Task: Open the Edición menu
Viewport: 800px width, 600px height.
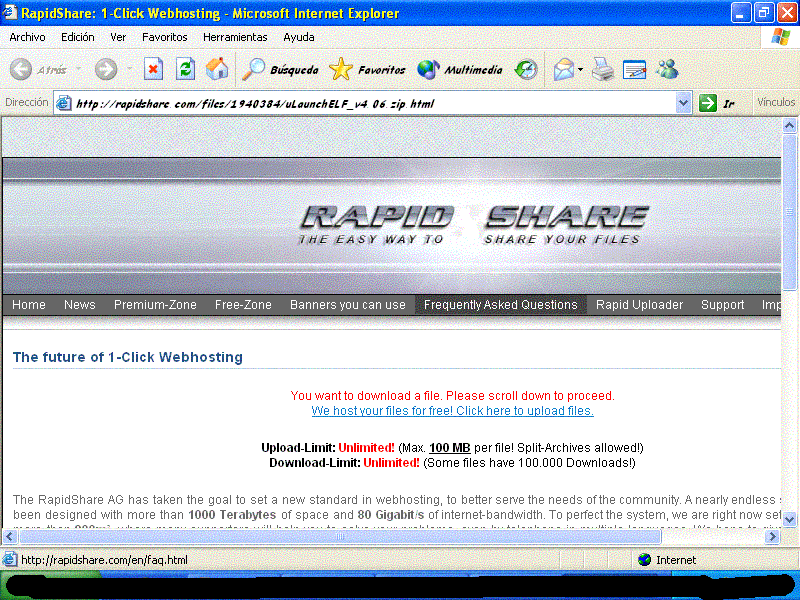Action: click(x=78, y=37)
